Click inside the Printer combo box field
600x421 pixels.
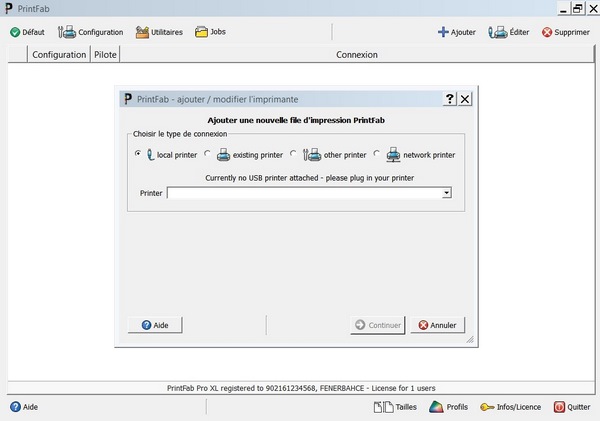point(305,193)
